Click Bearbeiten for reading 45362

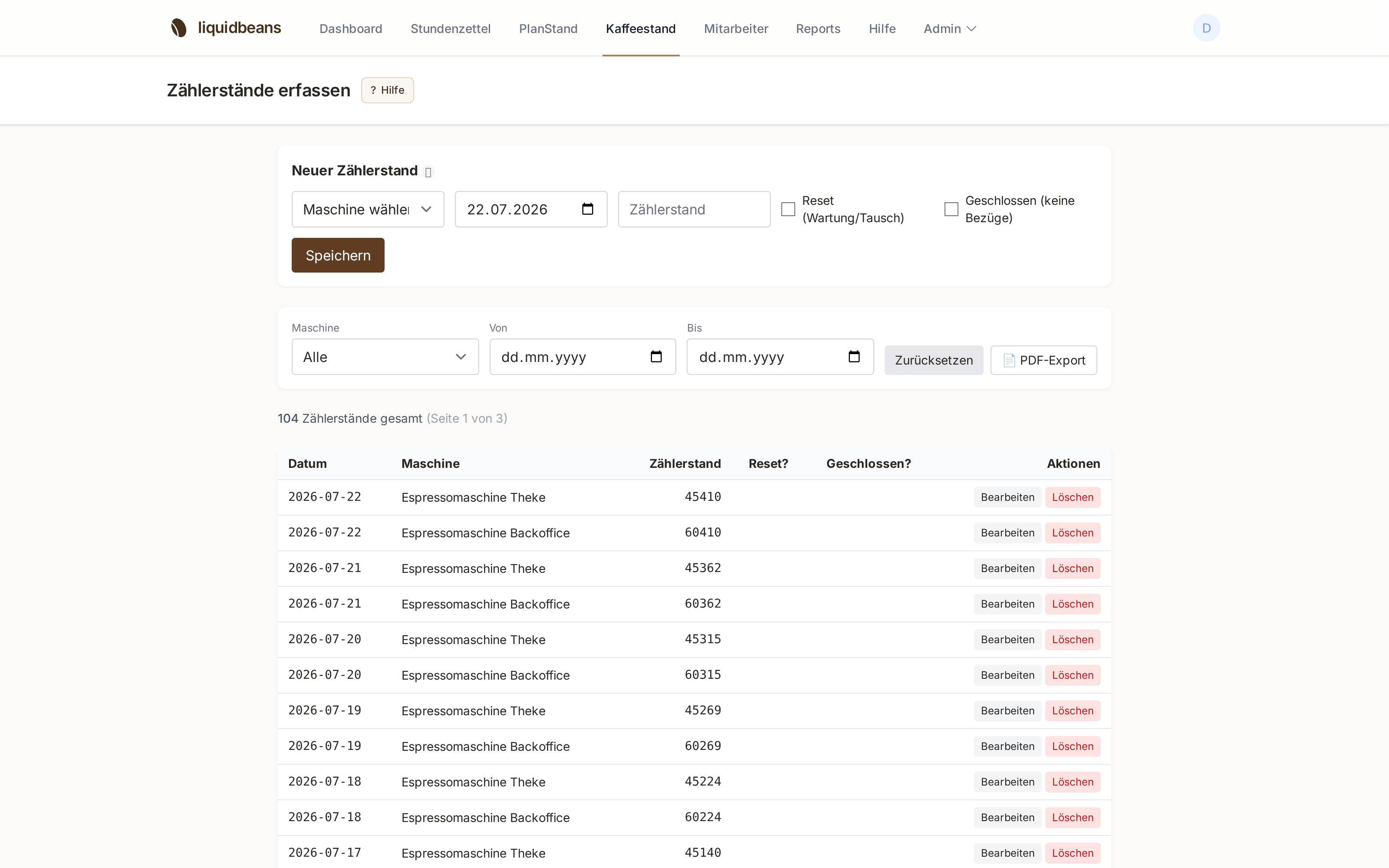[1007, 569]
